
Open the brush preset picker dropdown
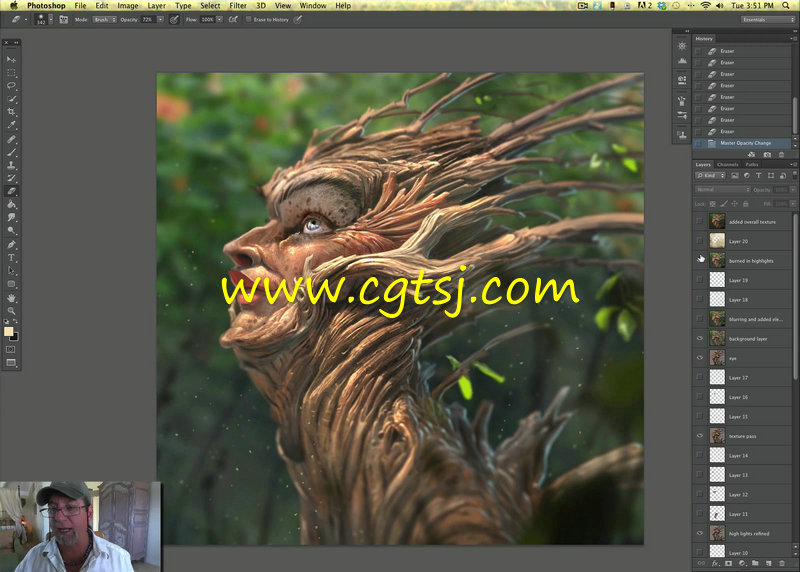pos(51,19)
